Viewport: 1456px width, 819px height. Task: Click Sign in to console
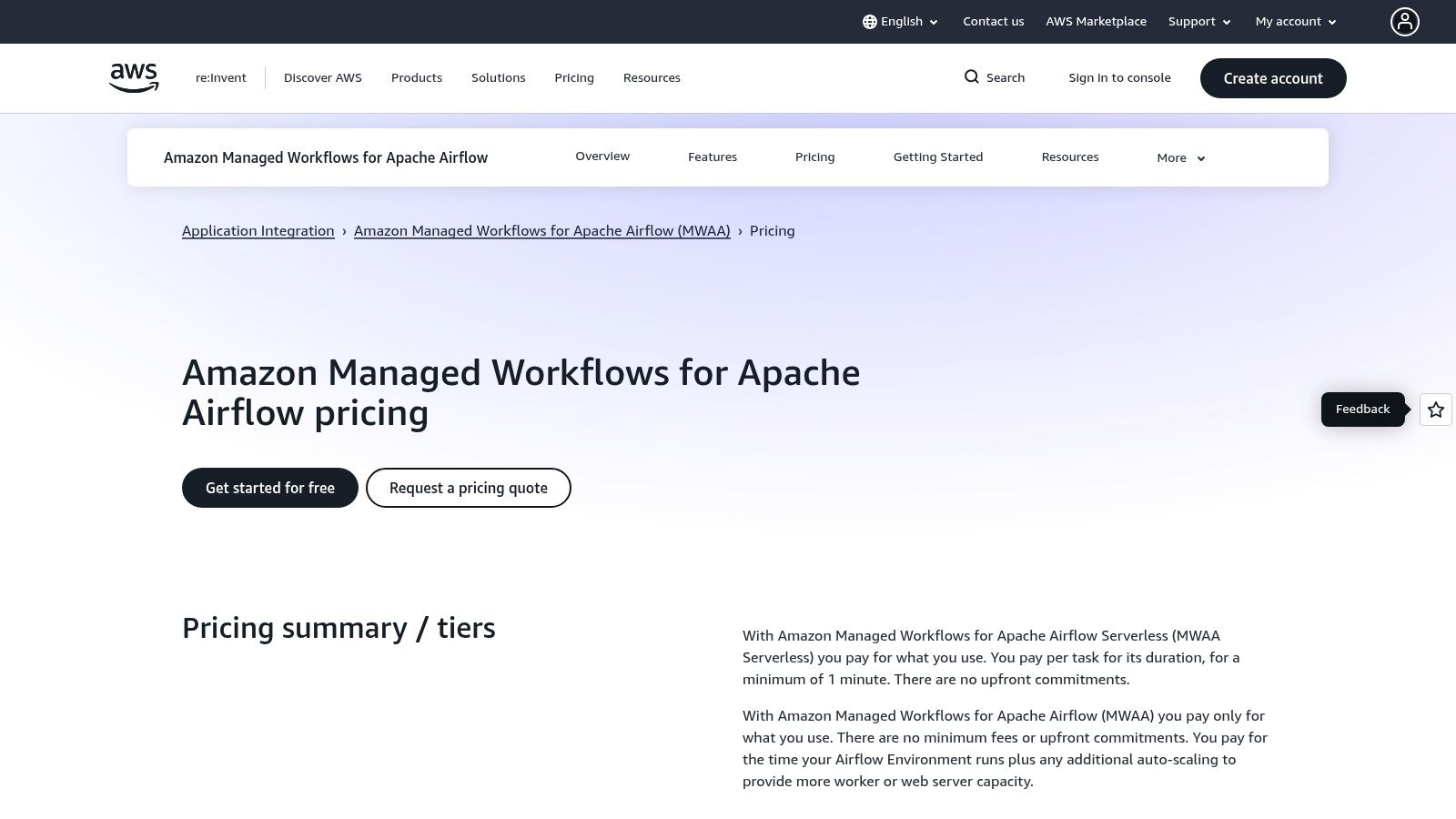[1119, 77]
